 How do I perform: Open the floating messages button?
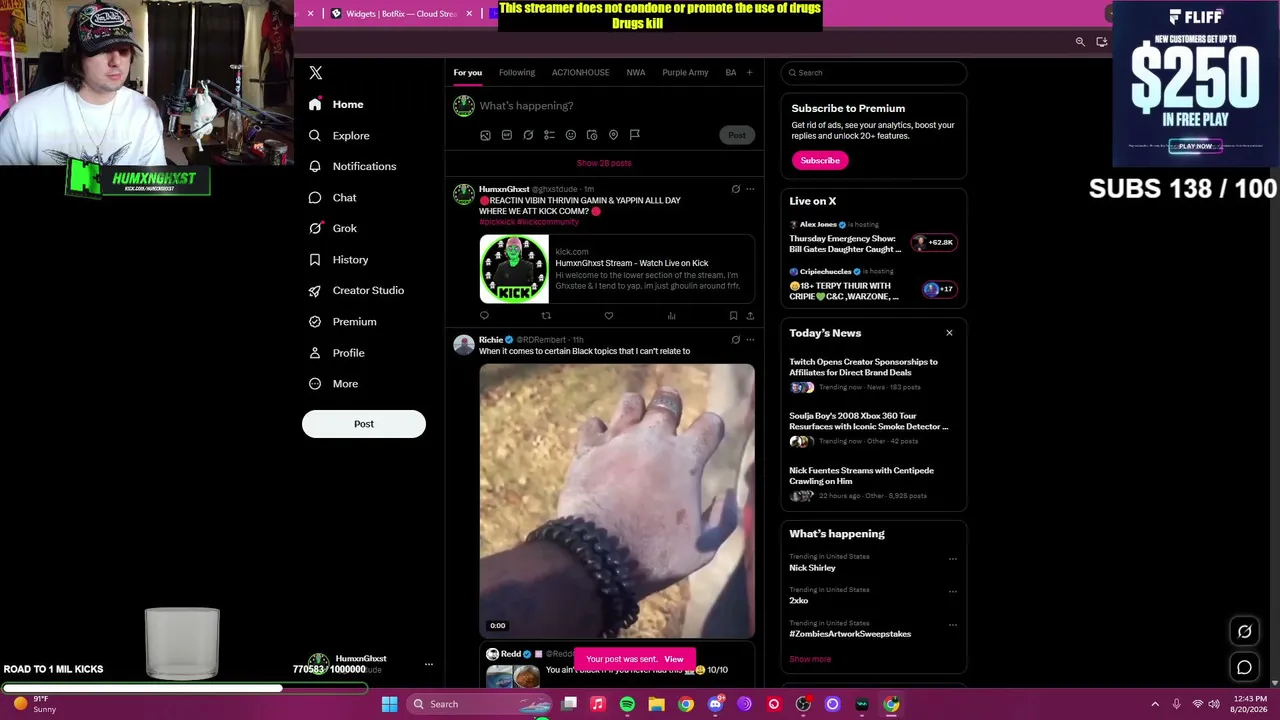point(1244,667)
